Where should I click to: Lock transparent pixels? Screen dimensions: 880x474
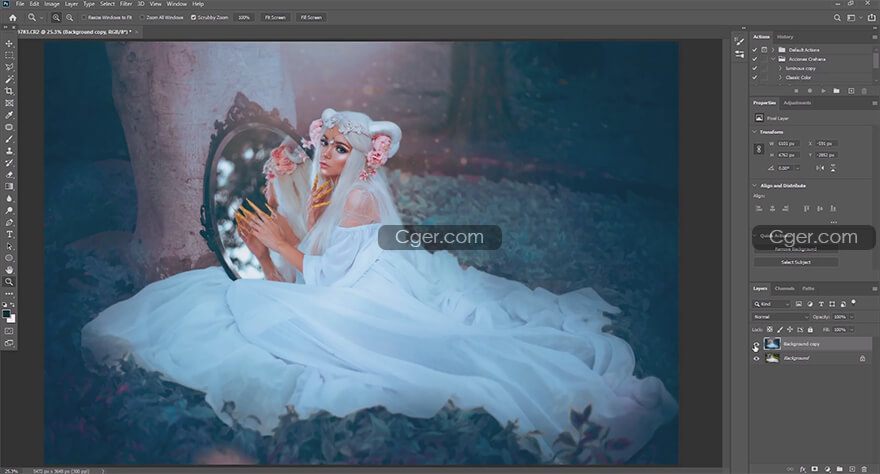pos(770,330)
